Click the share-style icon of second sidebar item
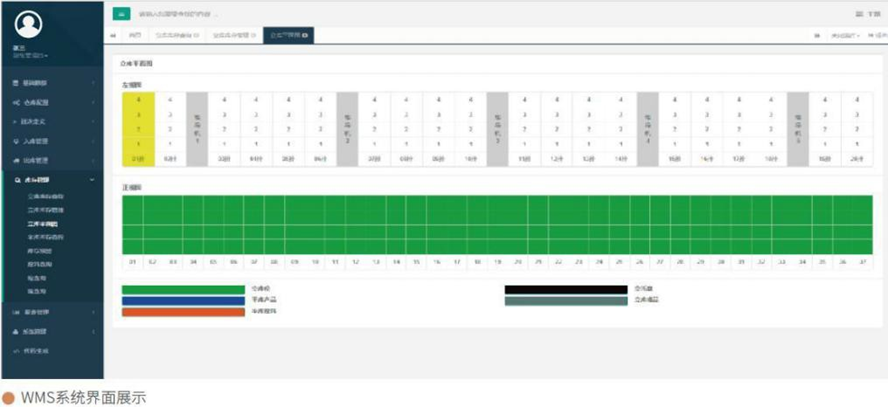This screenshot has width=888, height=407. point(15,102)
